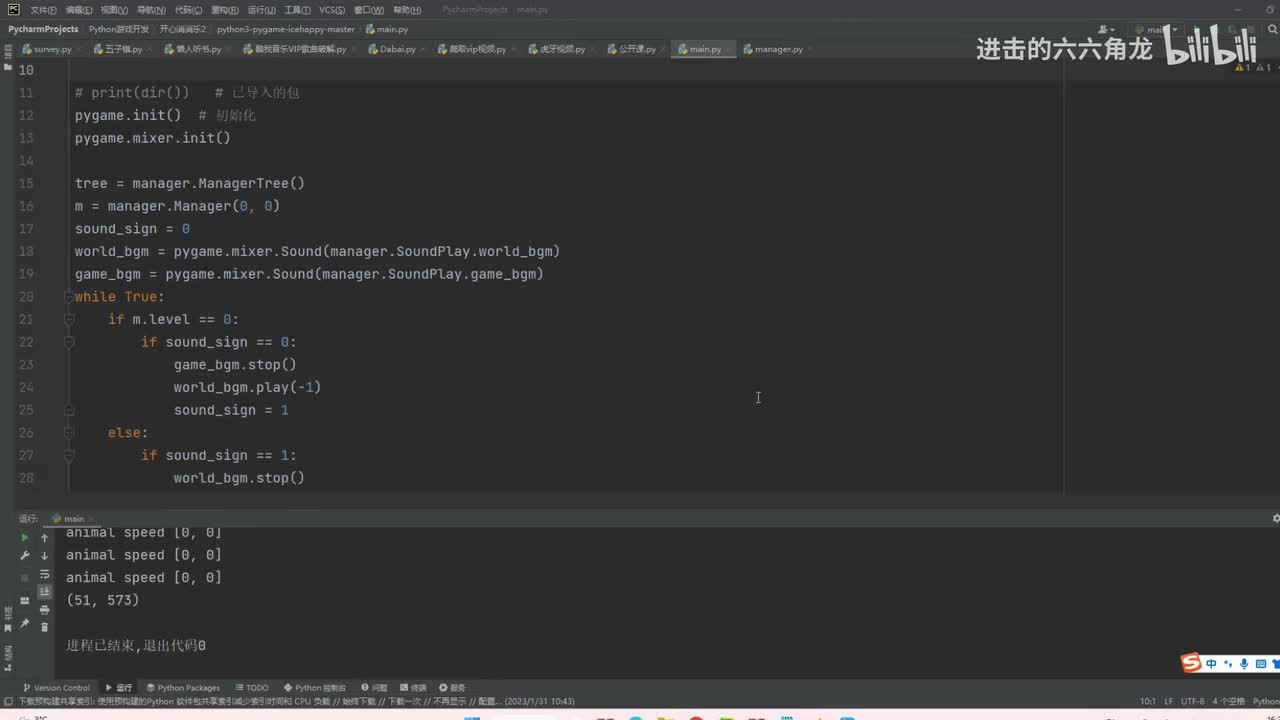The width and height of the screenshot is (1280, 720).
Task: Open the Python Packages tool window
Action: (183, 688)
